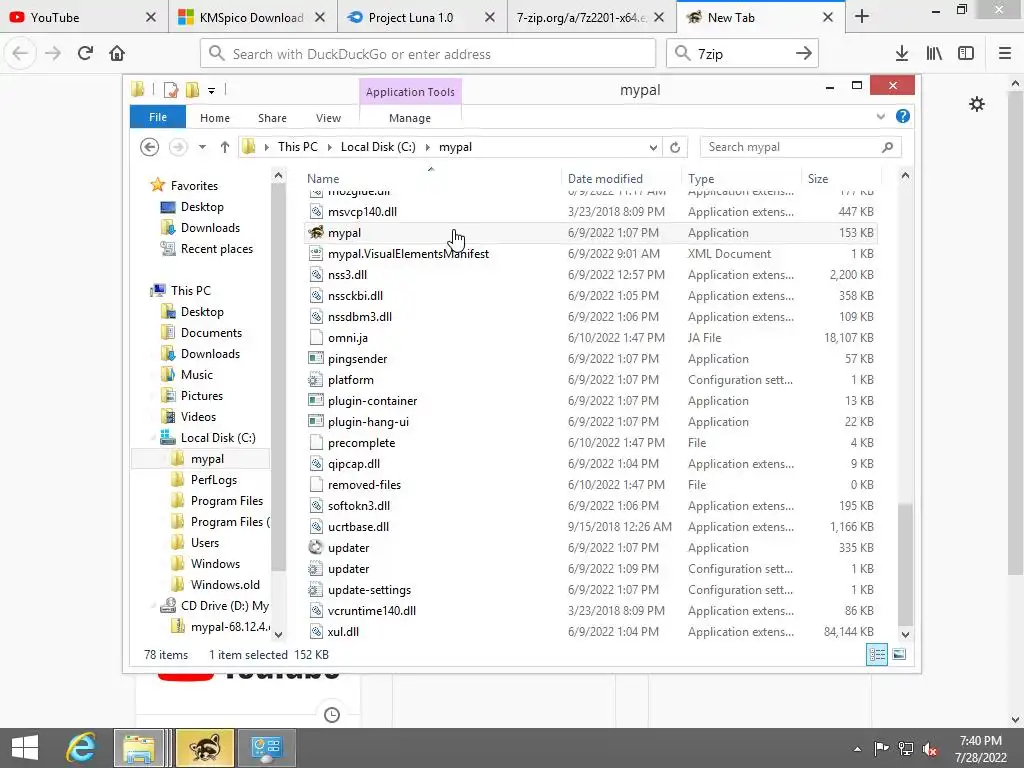Toggle the browser sidebar icon
Viewport: 1024px width, 768px height.
pos(966,54)
